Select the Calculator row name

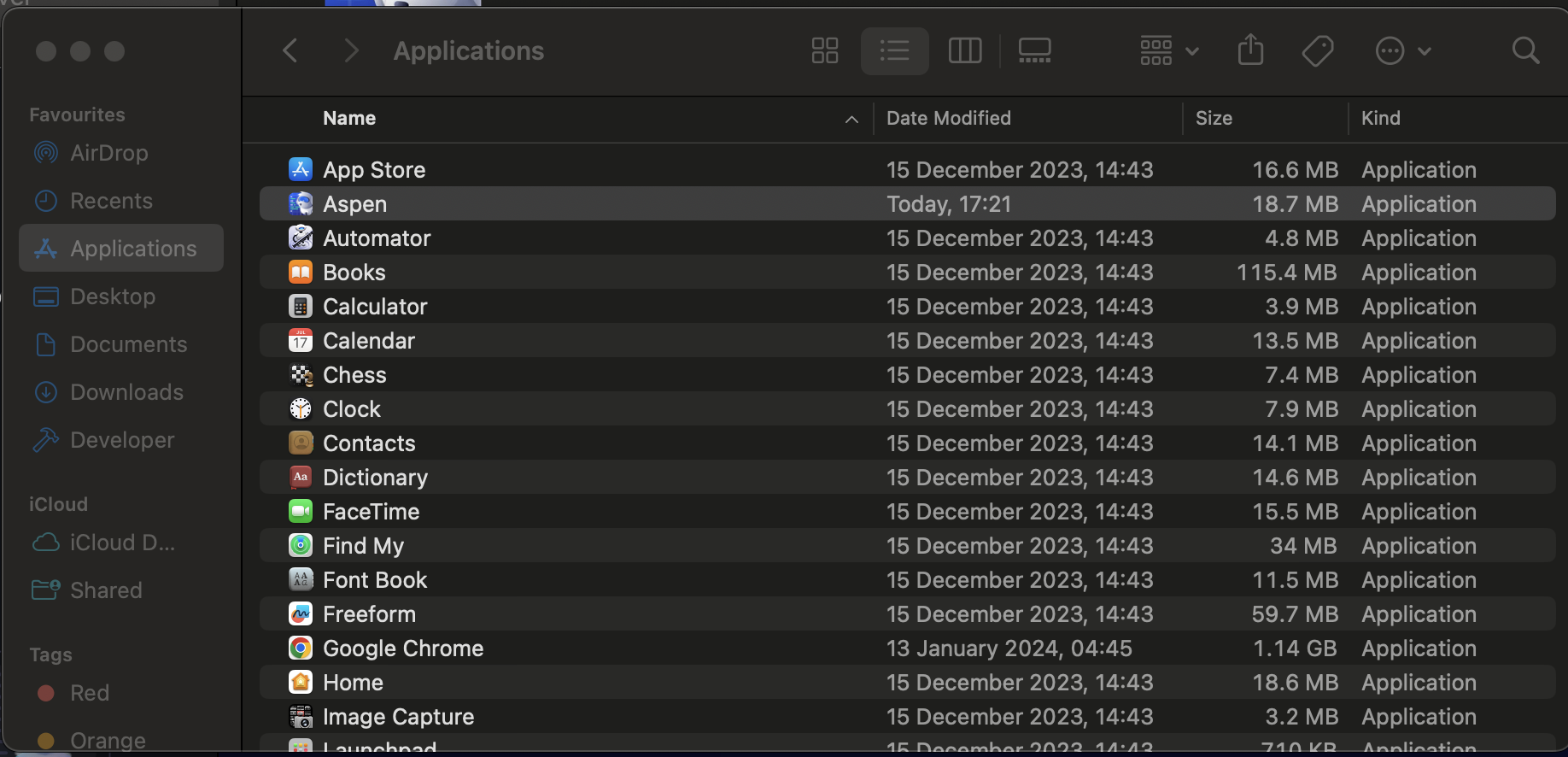375,307
